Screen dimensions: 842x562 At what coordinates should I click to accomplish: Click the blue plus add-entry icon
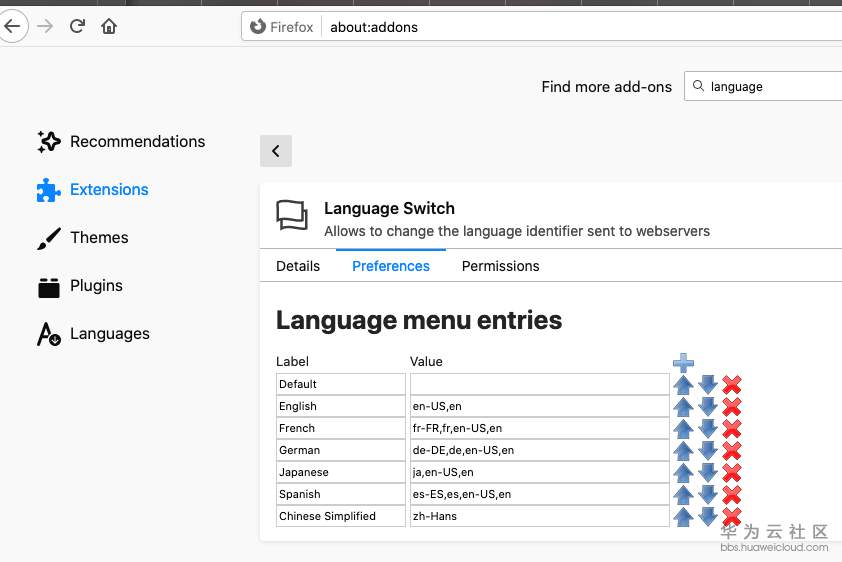(x=683, y=363)
